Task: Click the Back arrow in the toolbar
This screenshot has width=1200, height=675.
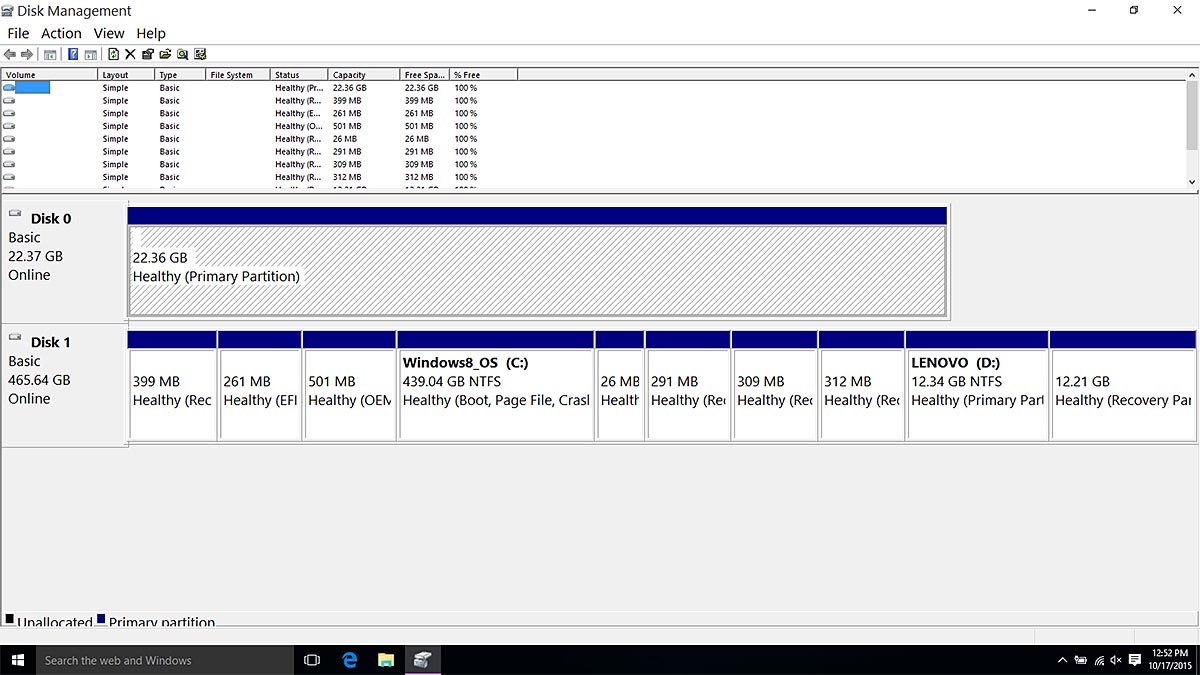Action: coord(10,54)
